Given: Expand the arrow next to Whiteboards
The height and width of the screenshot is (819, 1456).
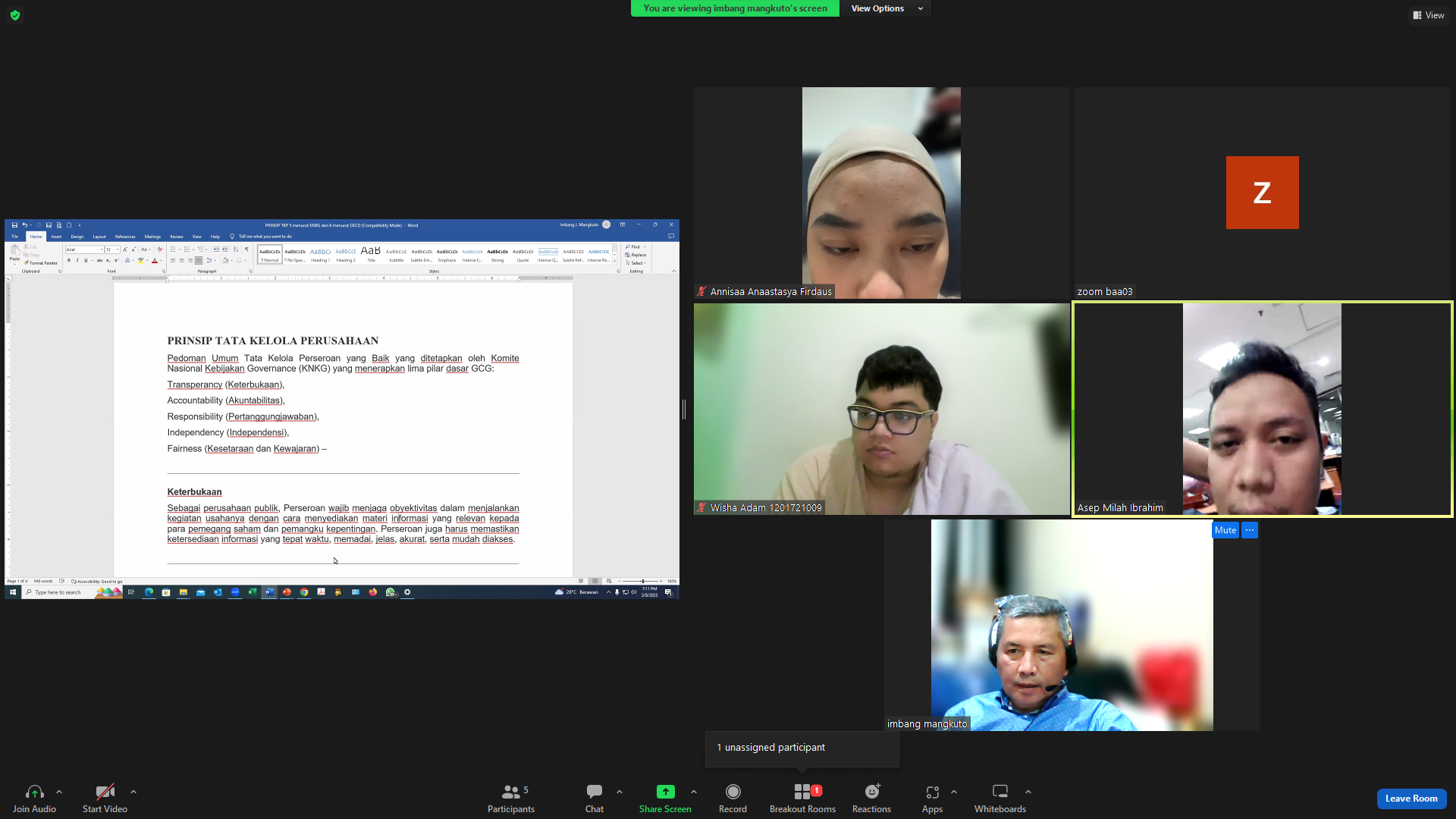Looking at the screenshot, I should coord(1028,792).
